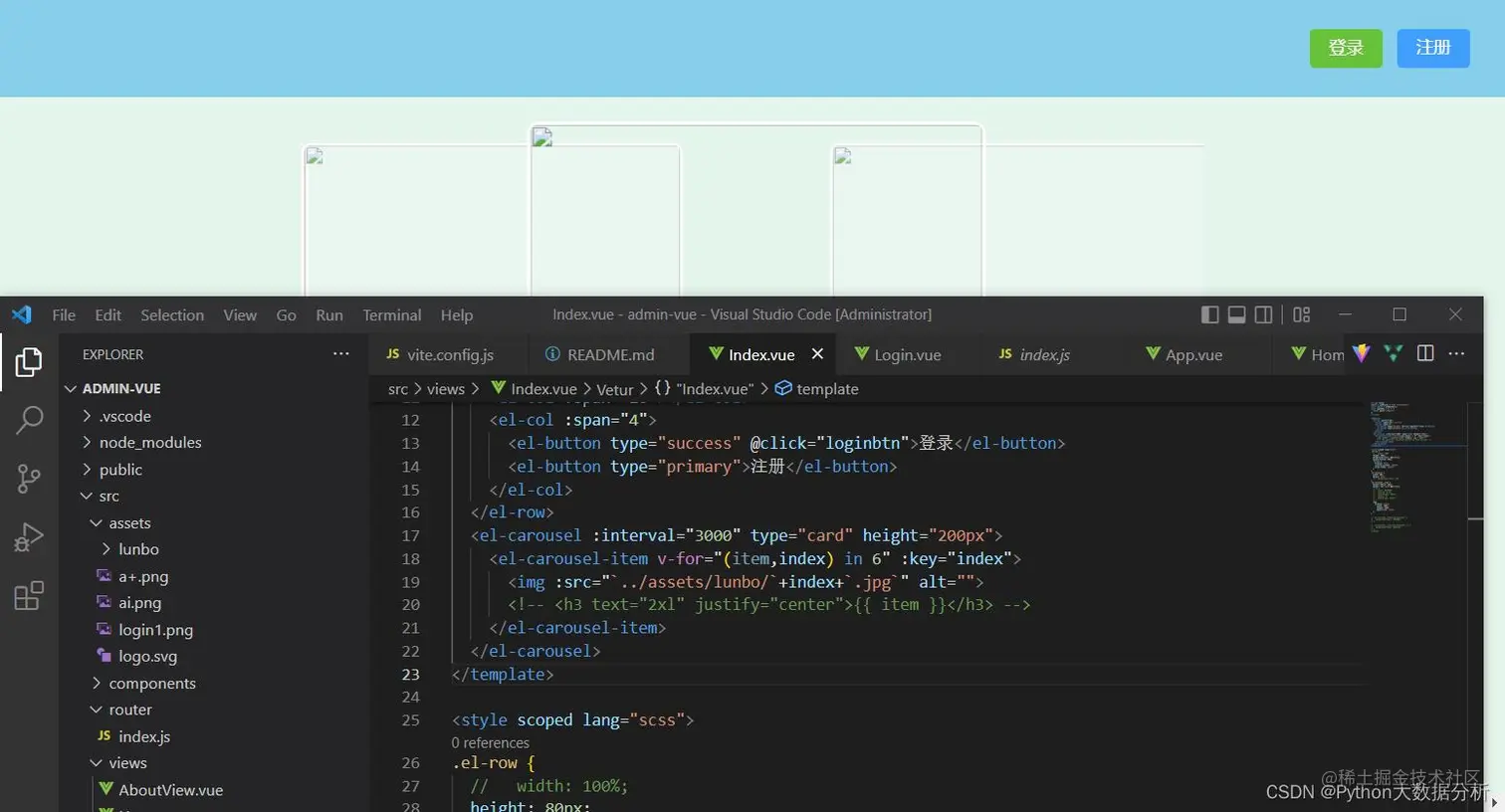Image resolution: width=1505 pixels, height=812 pixels.
Task: Switch to the README.md tab
Action: 609,354
